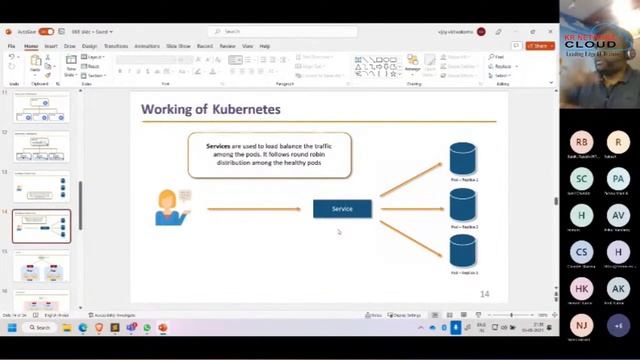640x360 pixels.
Task: Click the Share button
Action: click(540, 46)
